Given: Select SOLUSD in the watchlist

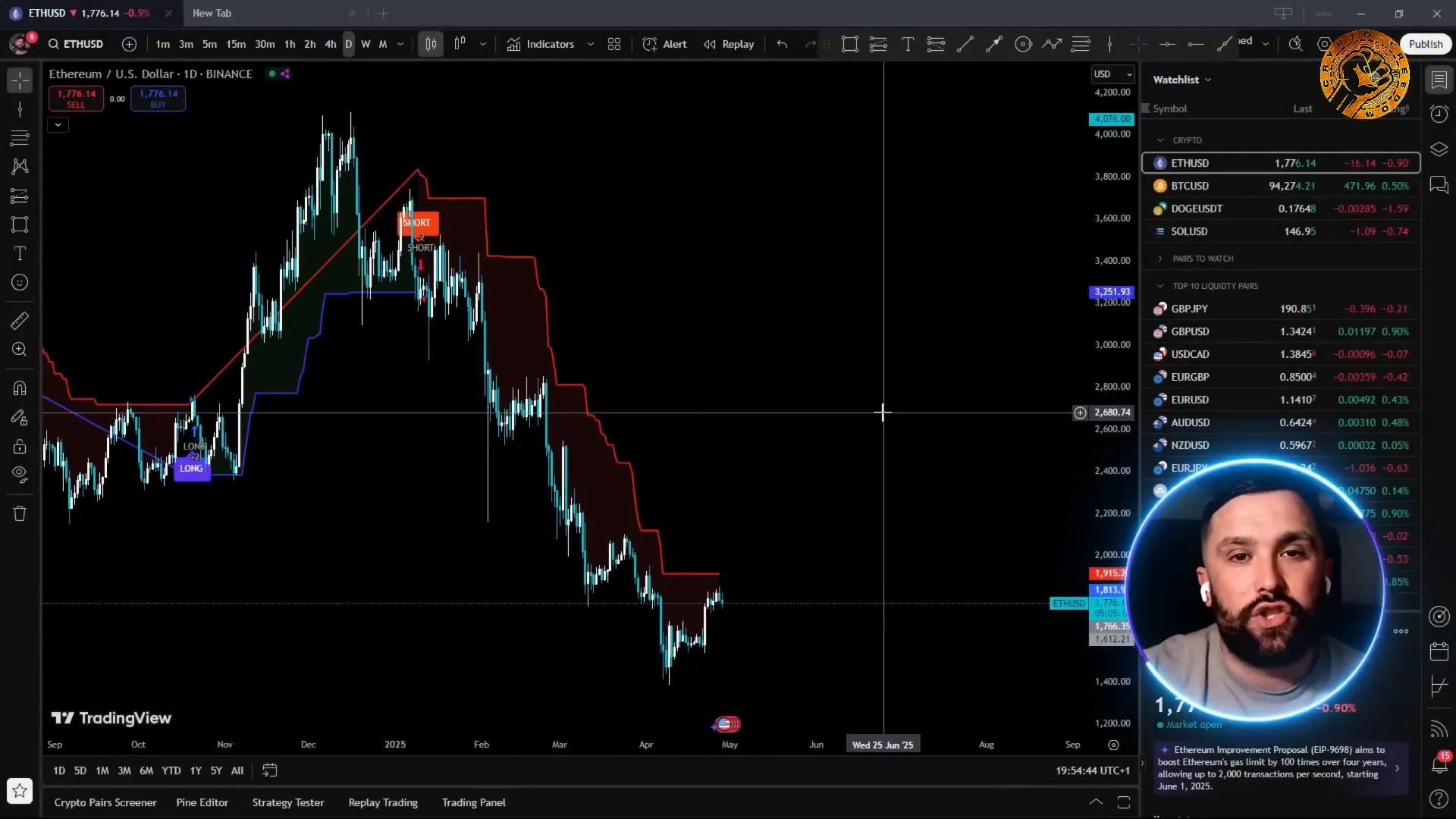Looking at the screenshot, I should tap(1281, 231).
